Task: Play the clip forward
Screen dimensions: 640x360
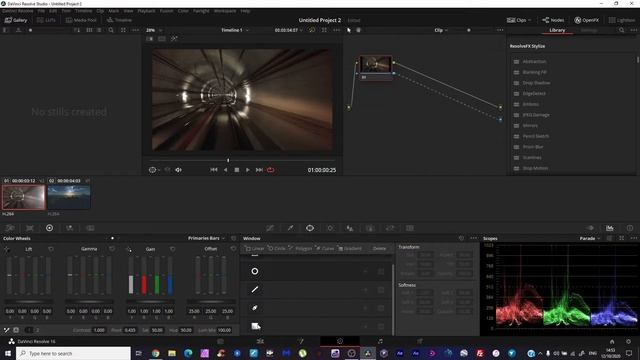Action: (248, 170)
